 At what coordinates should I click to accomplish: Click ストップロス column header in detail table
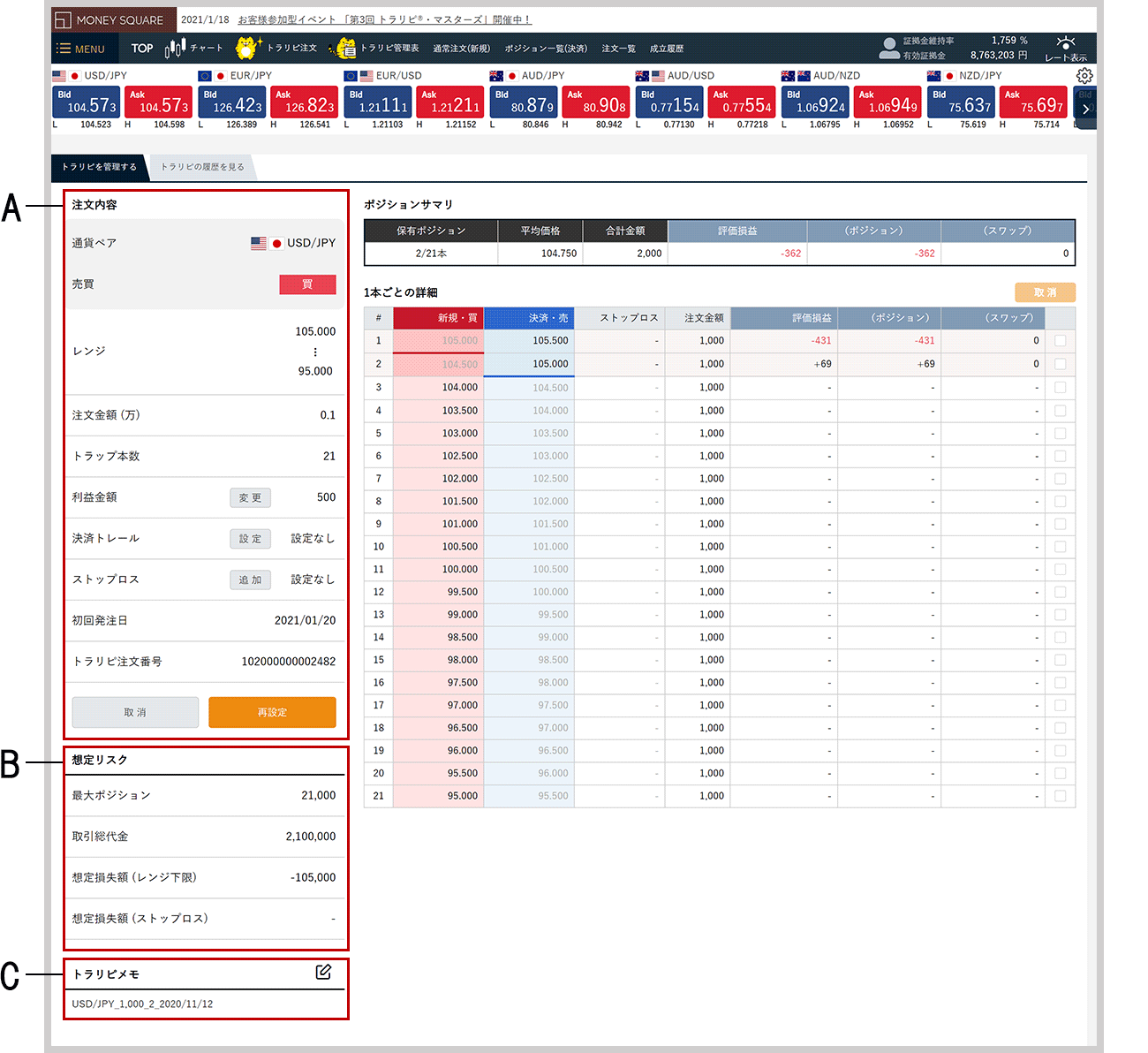click(x=619, y=318)
